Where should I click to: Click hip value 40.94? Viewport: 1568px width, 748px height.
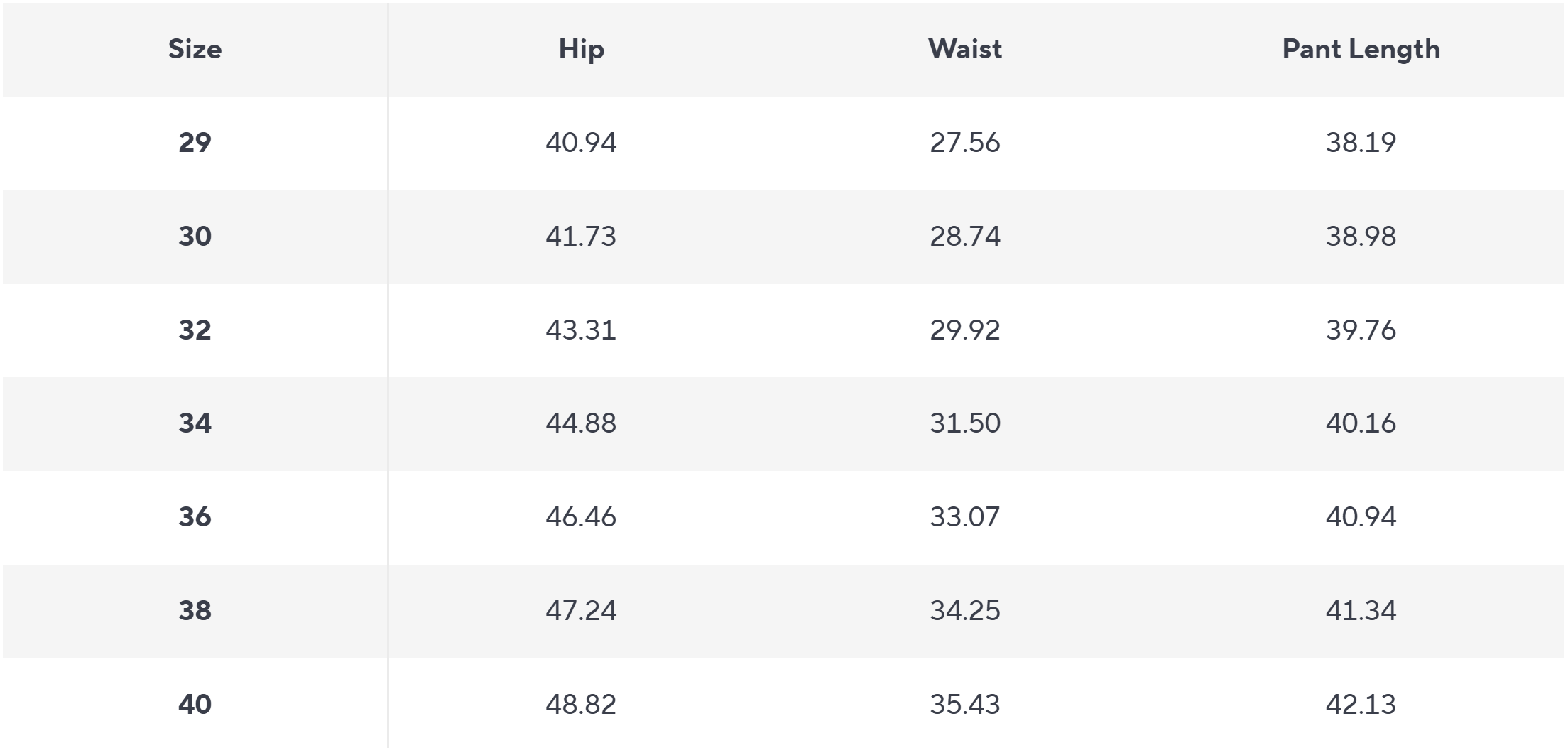click(581, 143)
